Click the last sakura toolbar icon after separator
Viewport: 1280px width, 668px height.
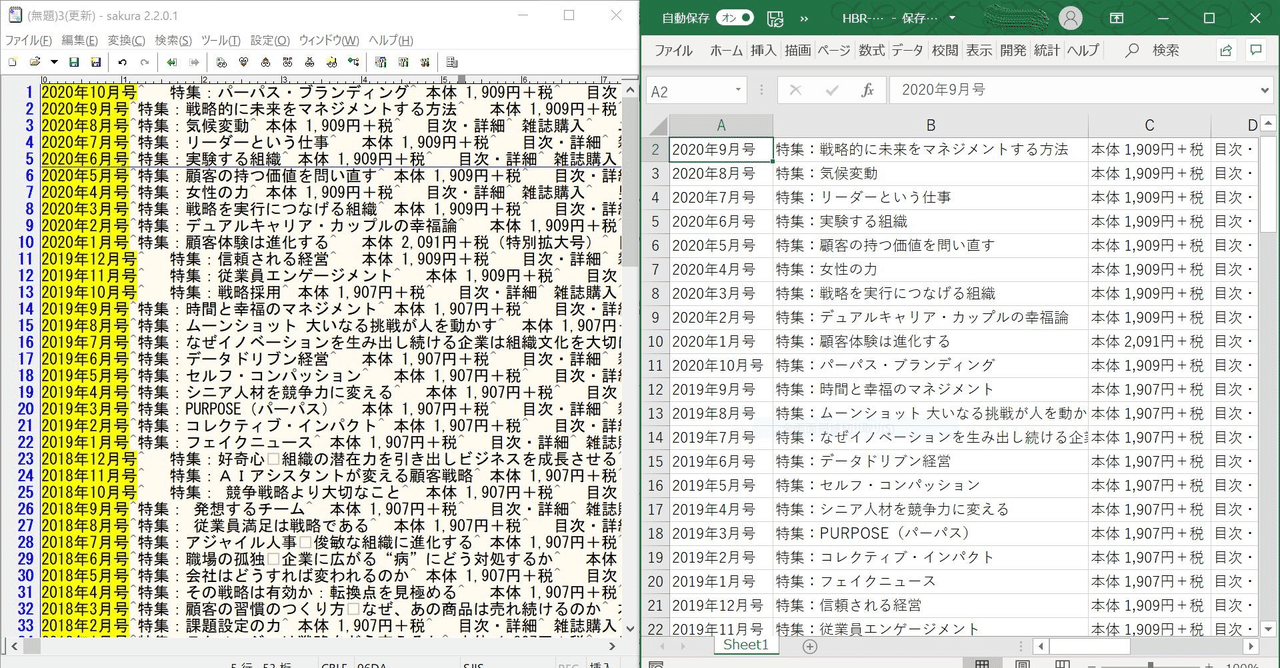(x=452, y=62)
